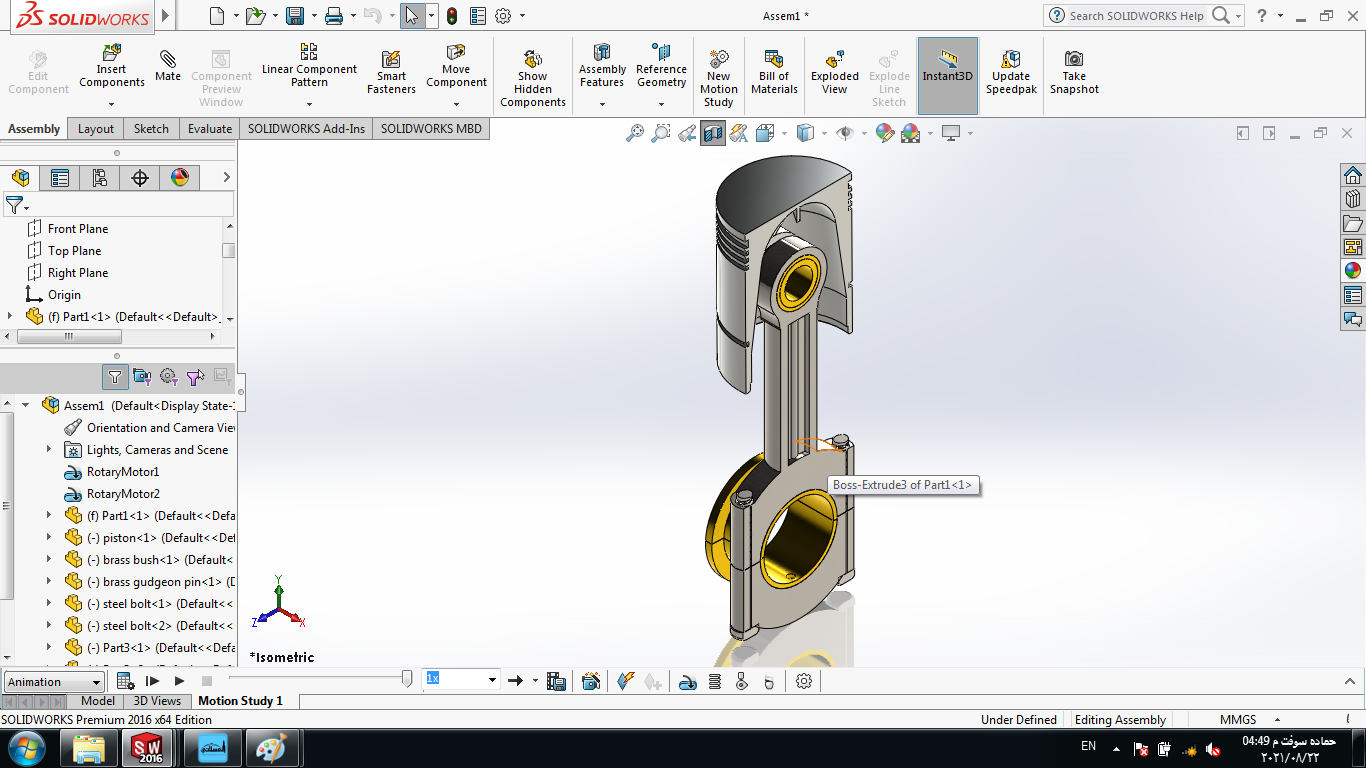The height and width of the screenshot is (768, 1366).
Task: Switch to the Evaluate tab
Action: click(210, 129)
